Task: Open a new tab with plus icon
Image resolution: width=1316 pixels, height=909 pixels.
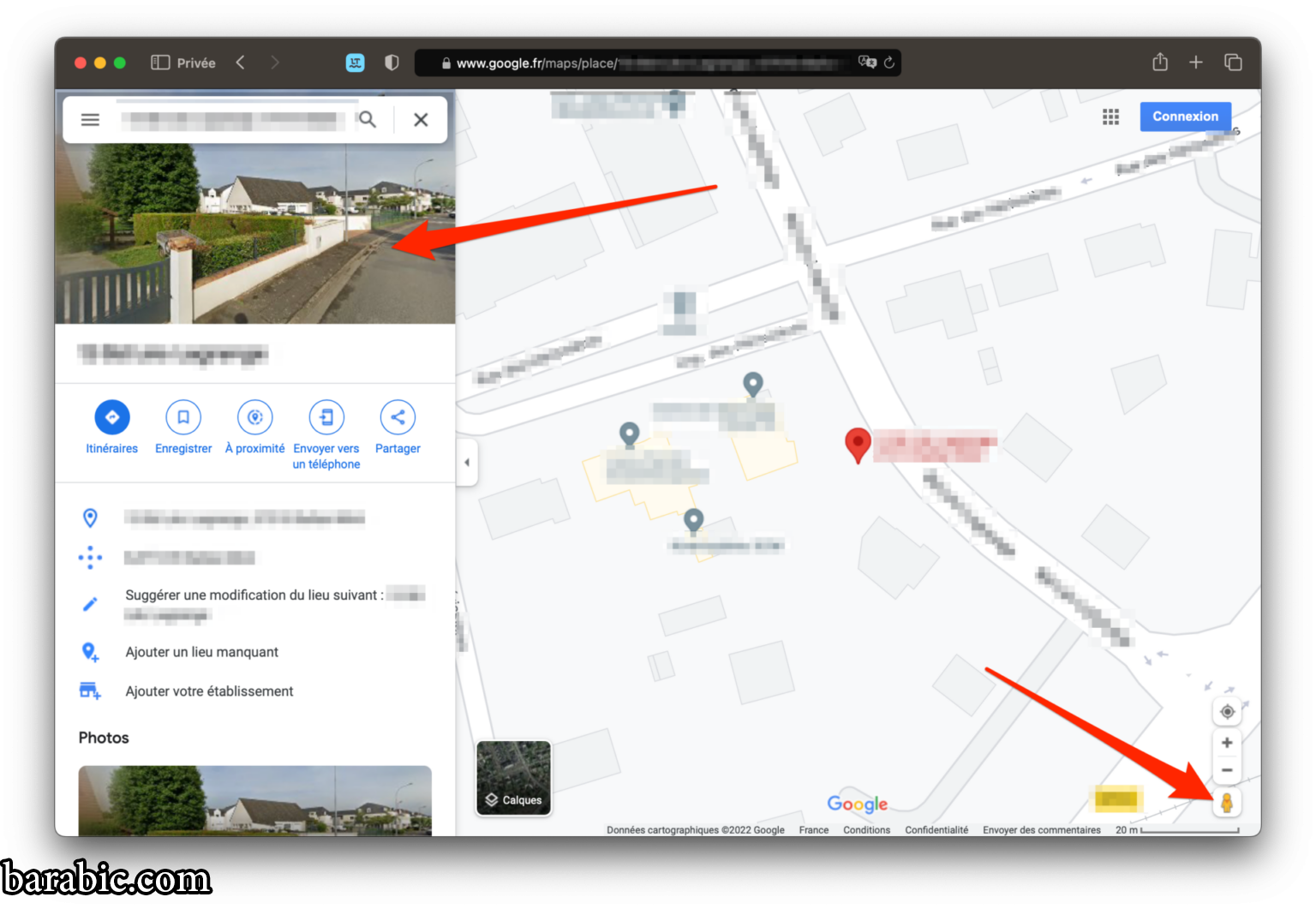Action: pyautogui.click(x=1196, y=63)
